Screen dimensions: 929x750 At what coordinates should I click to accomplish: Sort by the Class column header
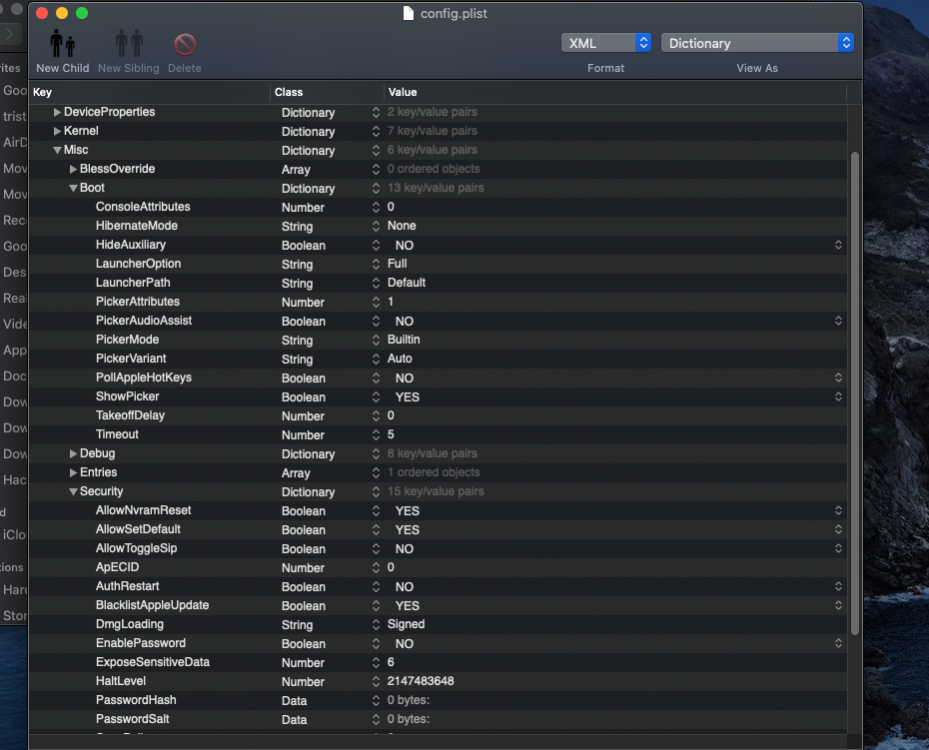(x=327, y=92)
